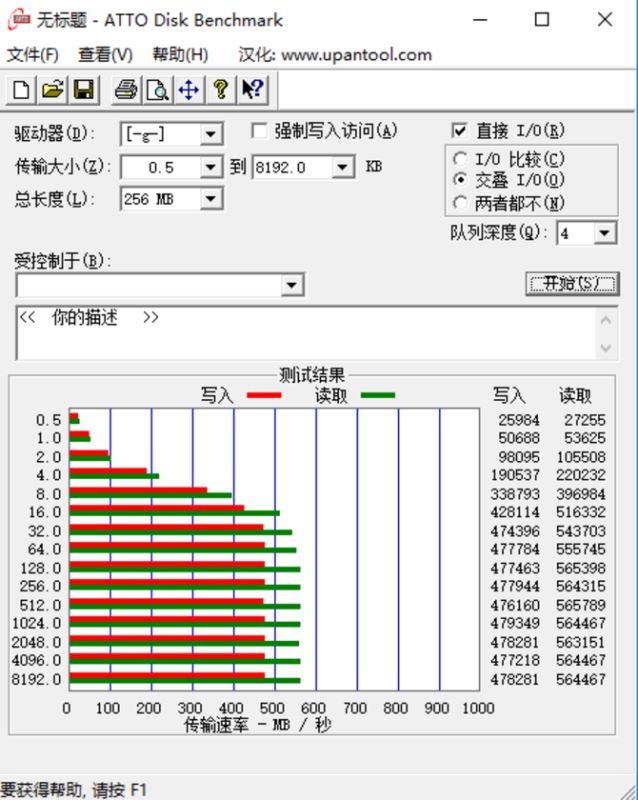Image resolution: width=638 pixels, height=800 pixels.
Task: Click the read value 516332
Action: 581,512
